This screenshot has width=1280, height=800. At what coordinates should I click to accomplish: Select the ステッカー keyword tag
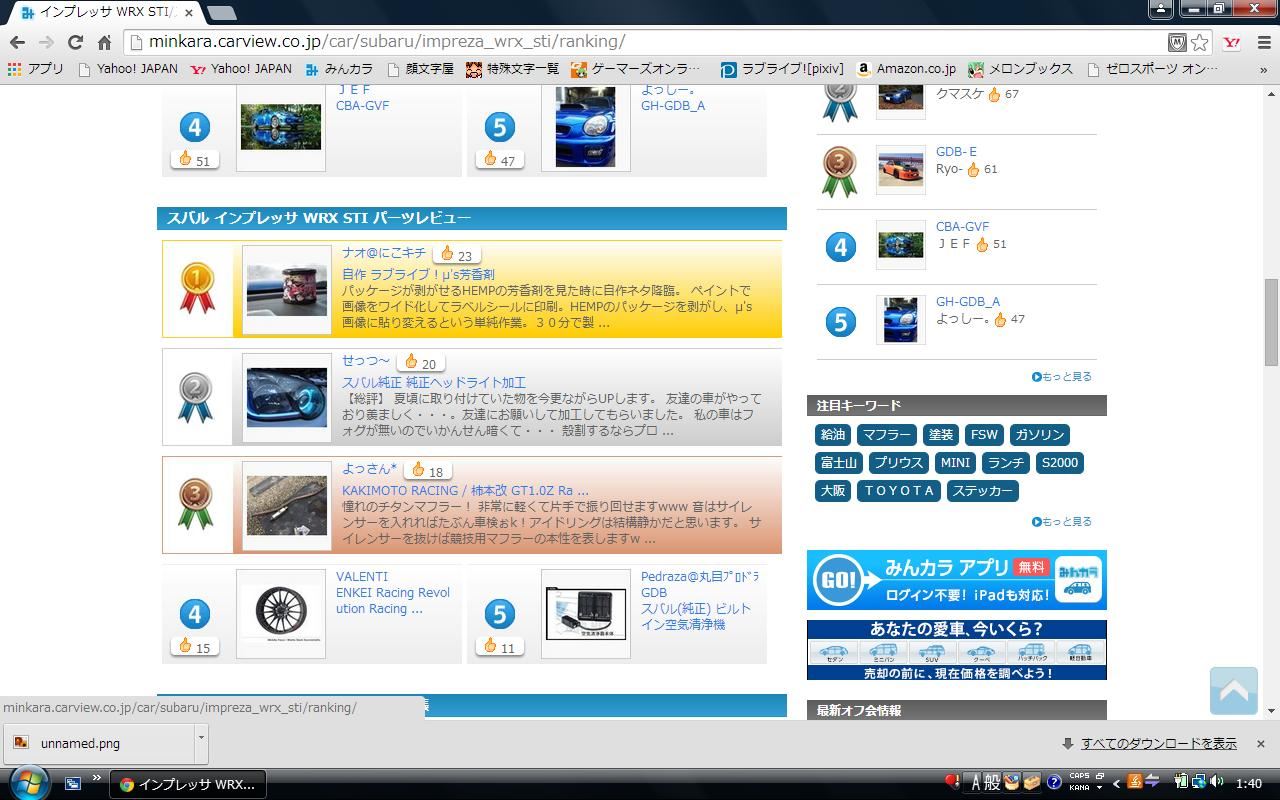[982, 491]
